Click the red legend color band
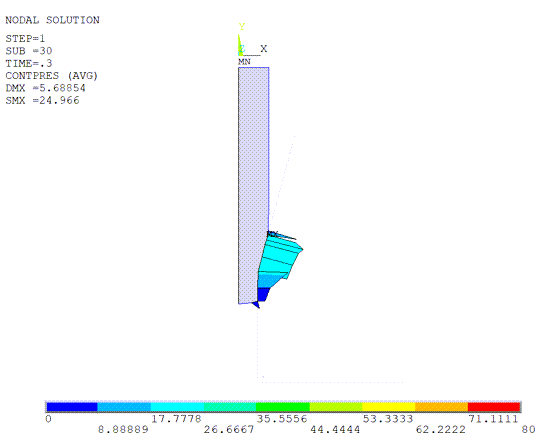Image resolution: width=540 pixels, height=440 pixels. [494, 407]
